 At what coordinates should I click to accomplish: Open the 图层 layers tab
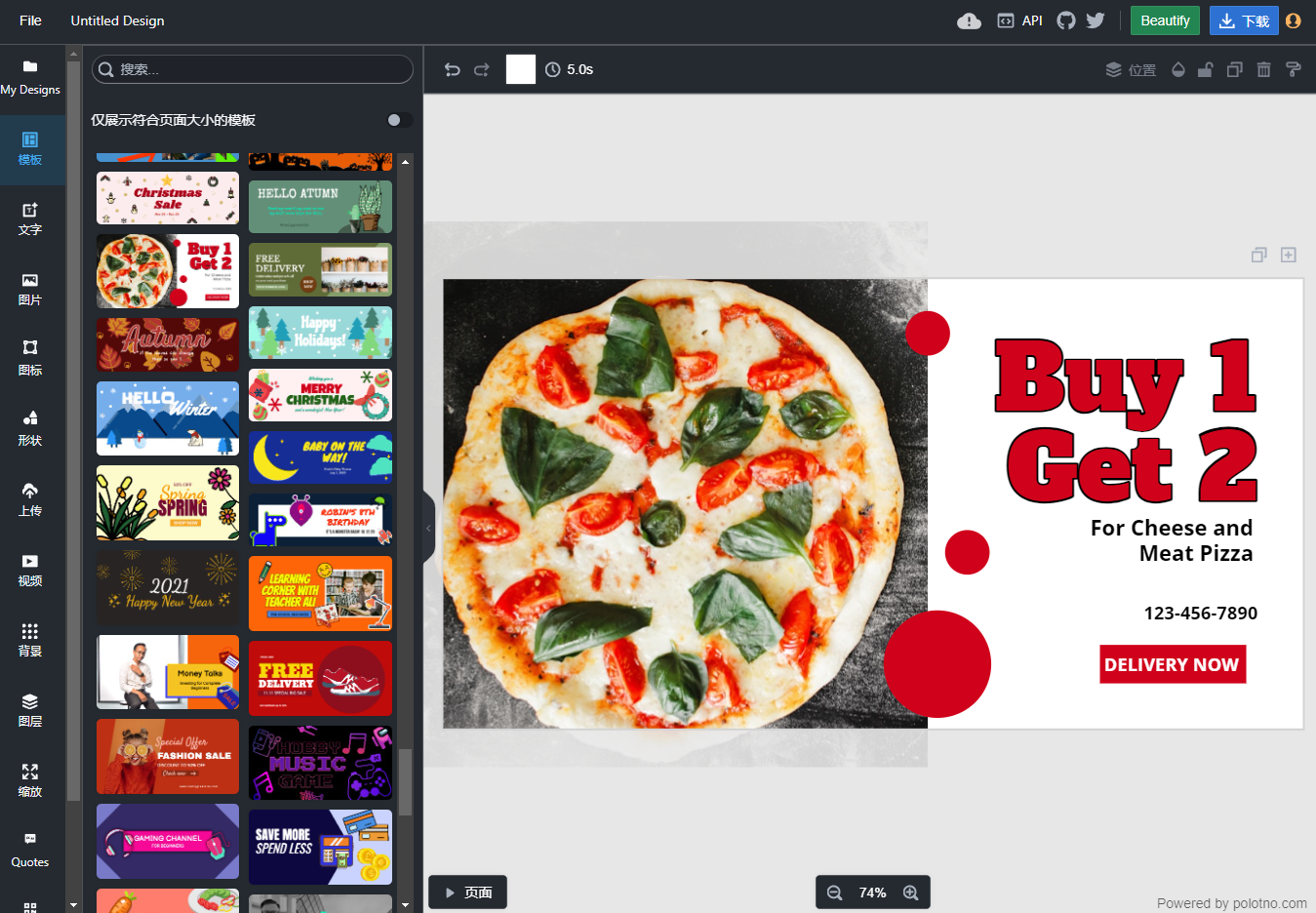coord(30,711)
